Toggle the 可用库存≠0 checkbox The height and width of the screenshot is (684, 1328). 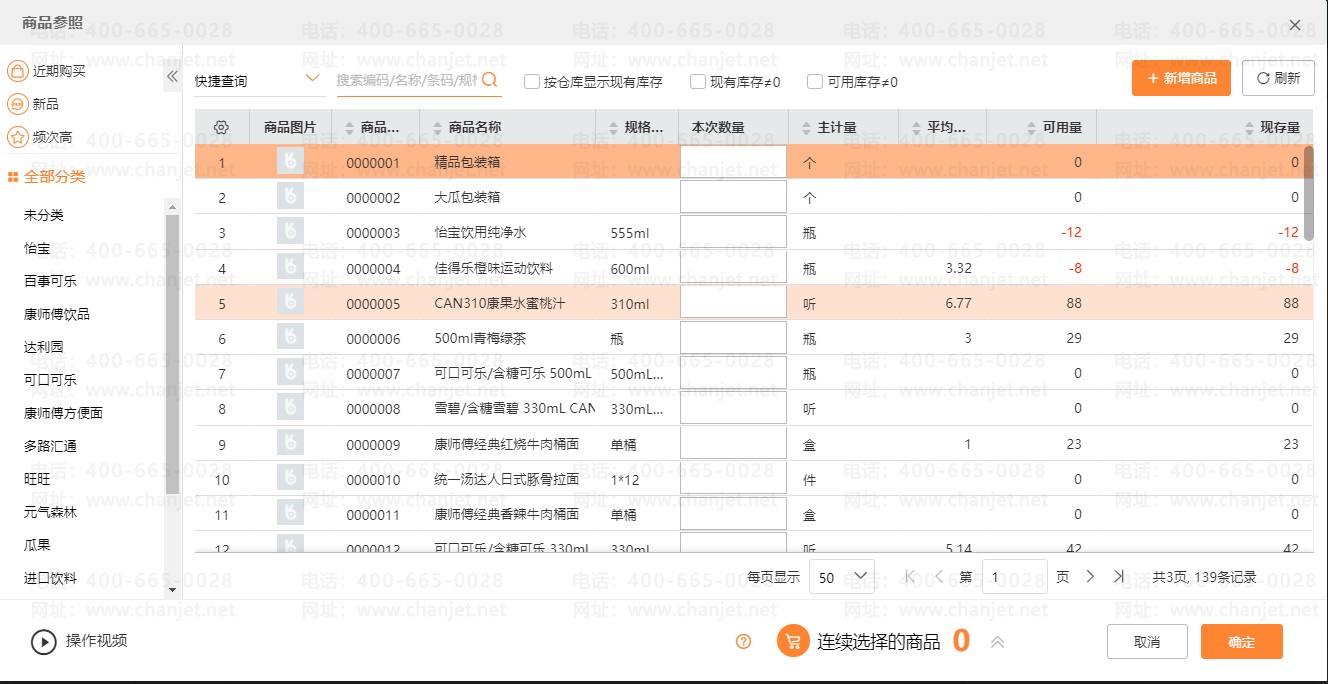click(815, 82)
